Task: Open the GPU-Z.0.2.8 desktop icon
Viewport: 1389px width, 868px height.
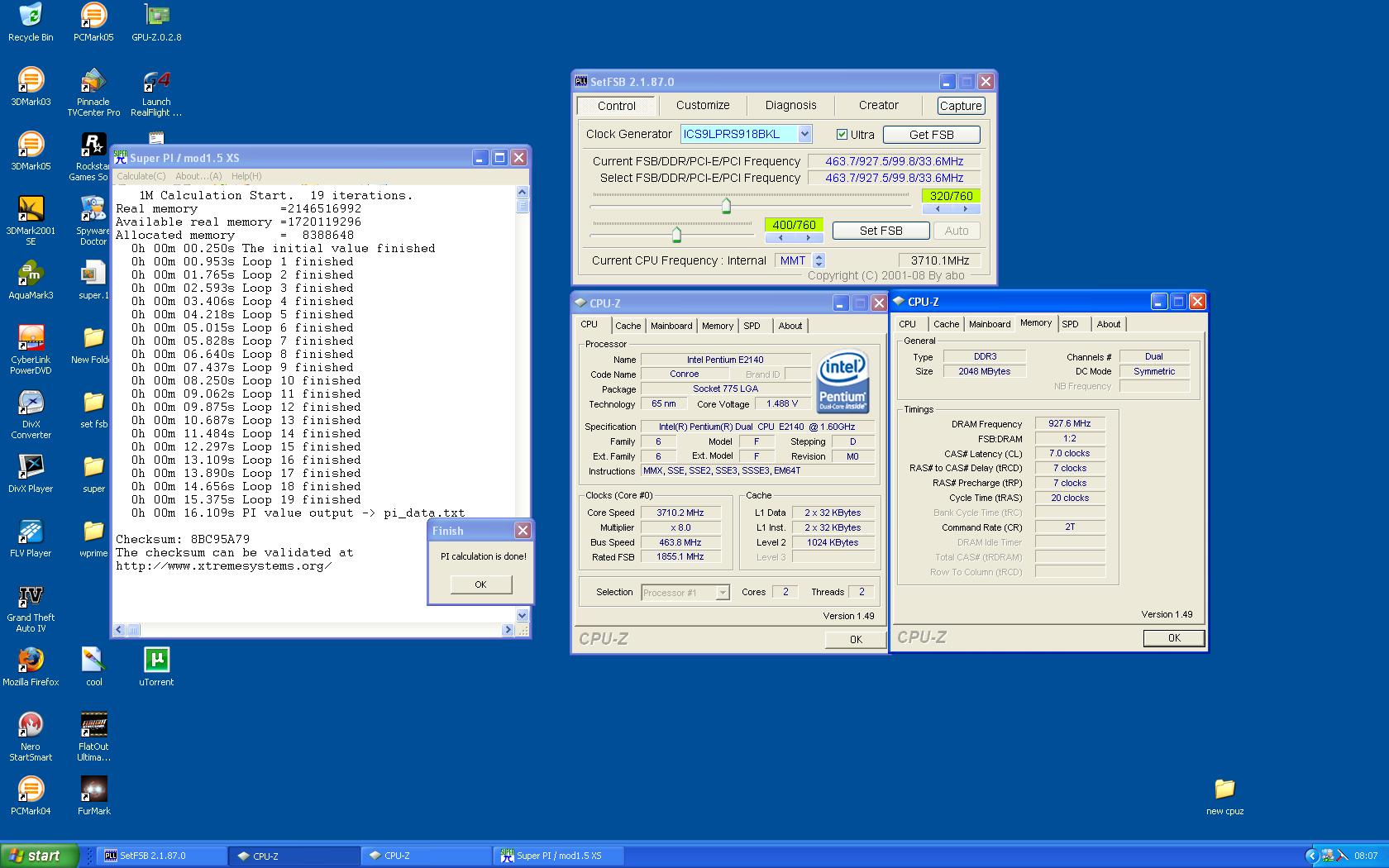Action: coord(156,22)
